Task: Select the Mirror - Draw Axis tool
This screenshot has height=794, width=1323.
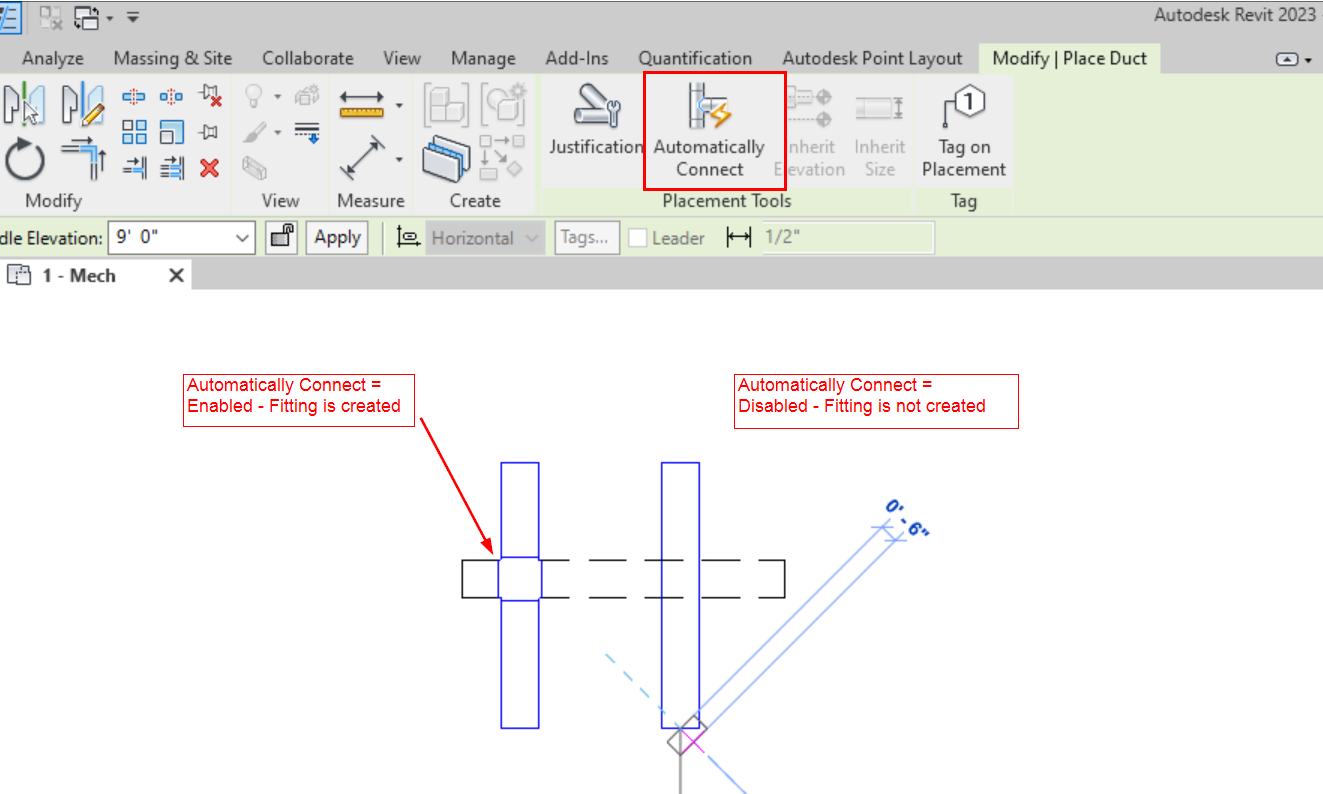Action: coord(82,104)
